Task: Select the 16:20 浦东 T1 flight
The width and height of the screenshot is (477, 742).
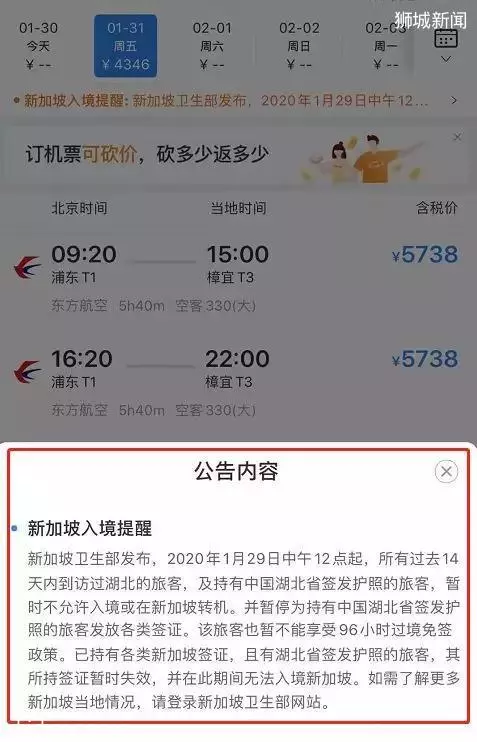Action: point(238,382)
